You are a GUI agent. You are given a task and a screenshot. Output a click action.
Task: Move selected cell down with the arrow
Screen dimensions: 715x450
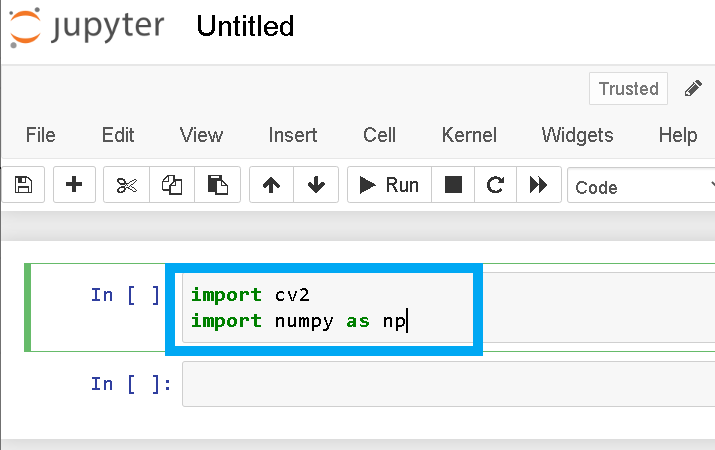[x=316, y=185]
